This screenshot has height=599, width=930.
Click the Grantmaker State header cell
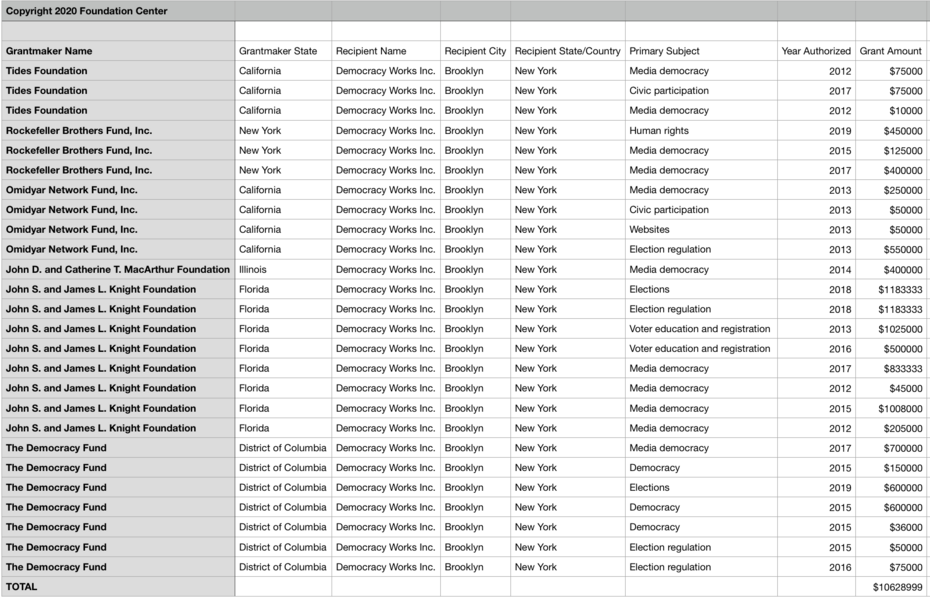[283, 51]
